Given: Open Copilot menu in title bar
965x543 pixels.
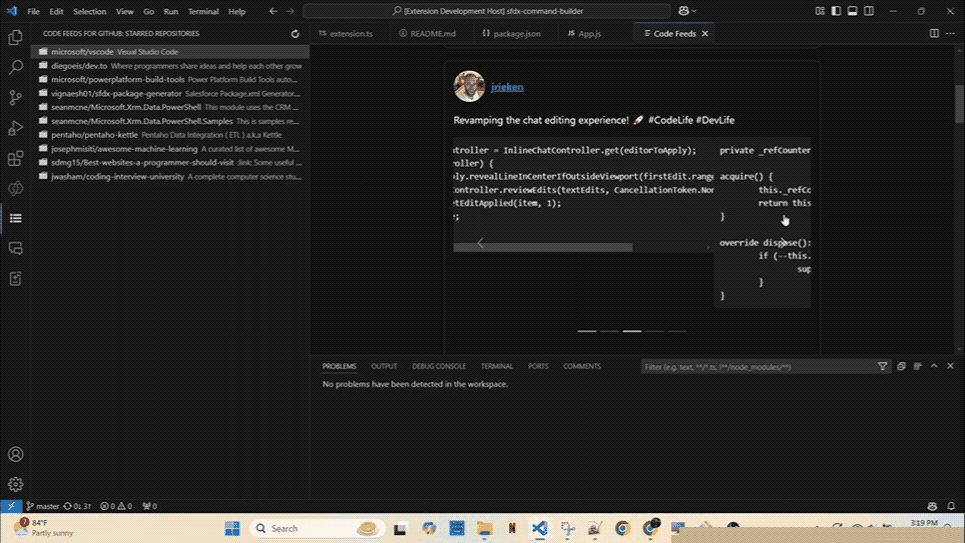Looking at the screenshot, I should click(x=687, y=10).
